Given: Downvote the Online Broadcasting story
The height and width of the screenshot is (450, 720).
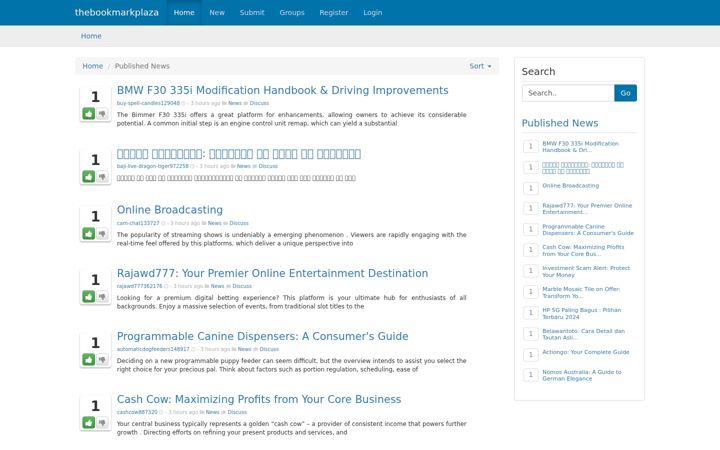Looking at the screenshot, I should coord(102,234).
